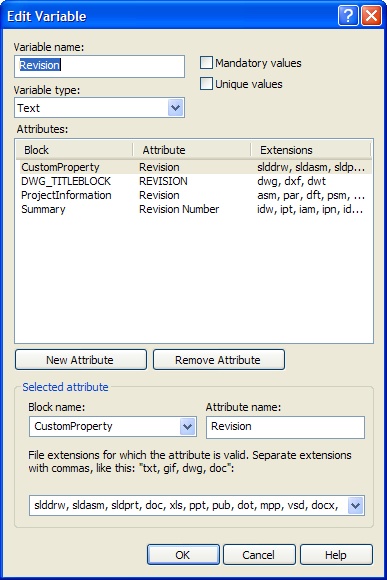
Task: Enable the Unique values checkbox
Action: click(206, 84)
